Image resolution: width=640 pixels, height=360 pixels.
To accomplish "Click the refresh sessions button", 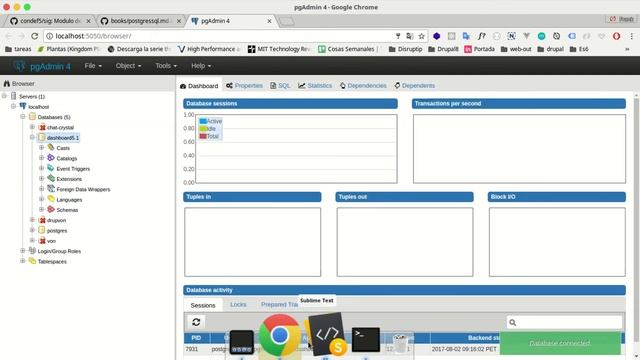I will (196, 322).
